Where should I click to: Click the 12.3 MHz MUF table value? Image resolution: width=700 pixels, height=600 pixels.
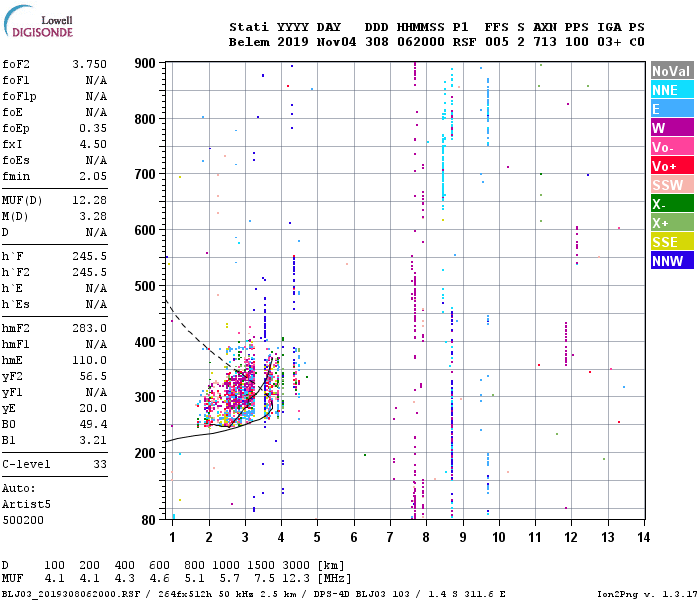pos(296,579)
